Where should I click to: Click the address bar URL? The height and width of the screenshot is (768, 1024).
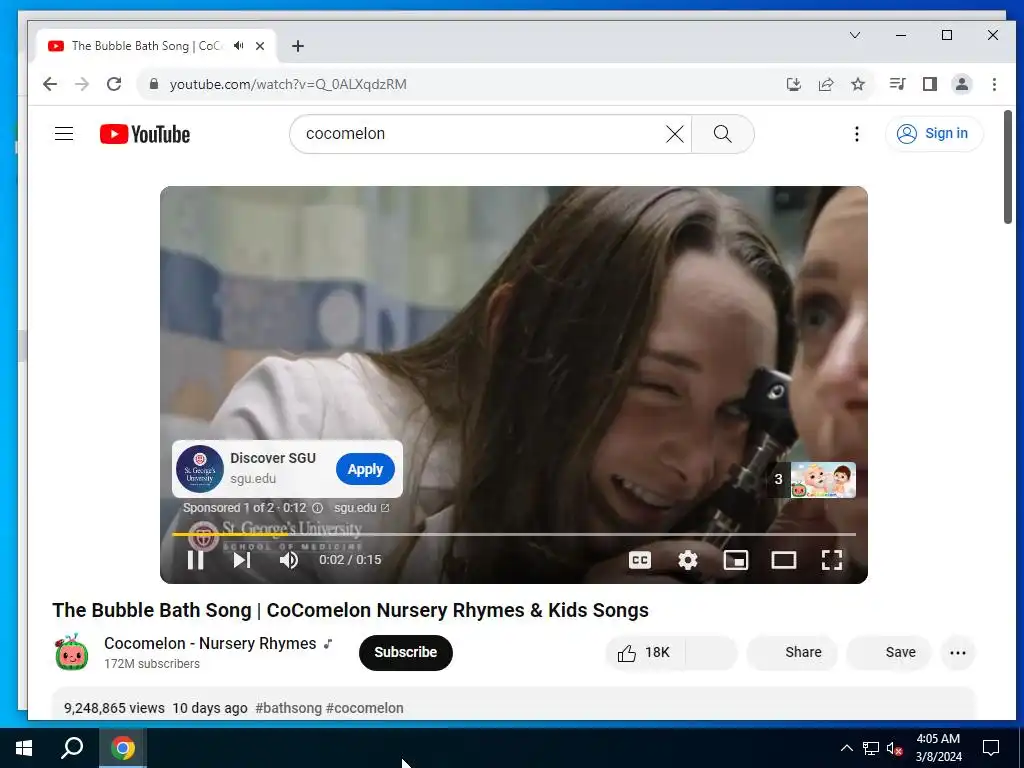point(288,84)
